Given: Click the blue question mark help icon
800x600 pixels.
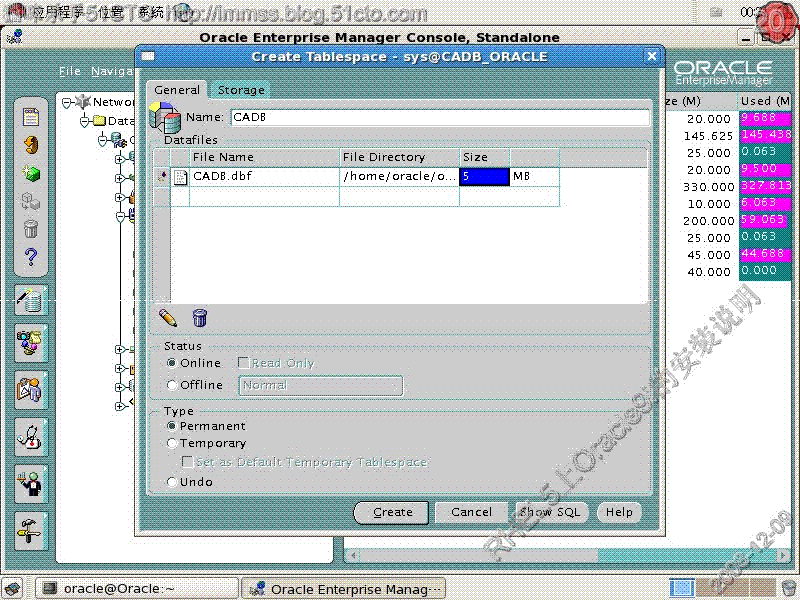Looking at the screenshot, I should 31,257.
